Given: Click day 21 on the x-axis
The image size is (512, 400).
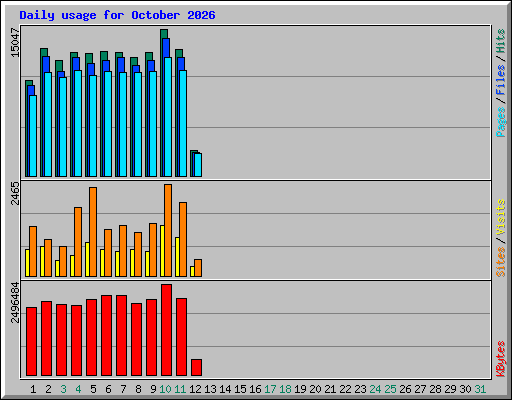Looking at the screenshot, I should [330, 389].
